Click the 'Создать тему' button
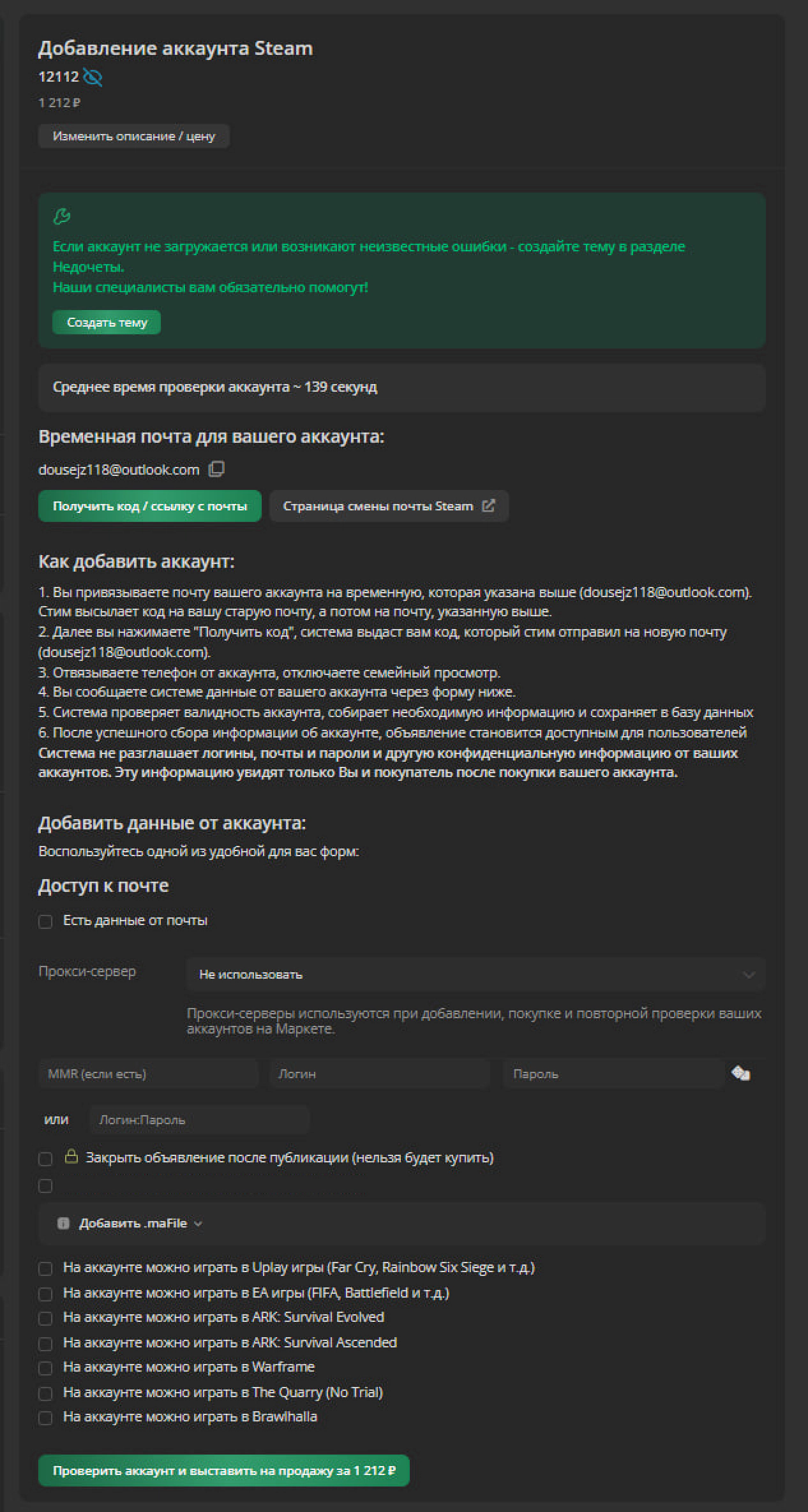The height and width of the screenshot is (1512, 808). [x=107, y=322]
